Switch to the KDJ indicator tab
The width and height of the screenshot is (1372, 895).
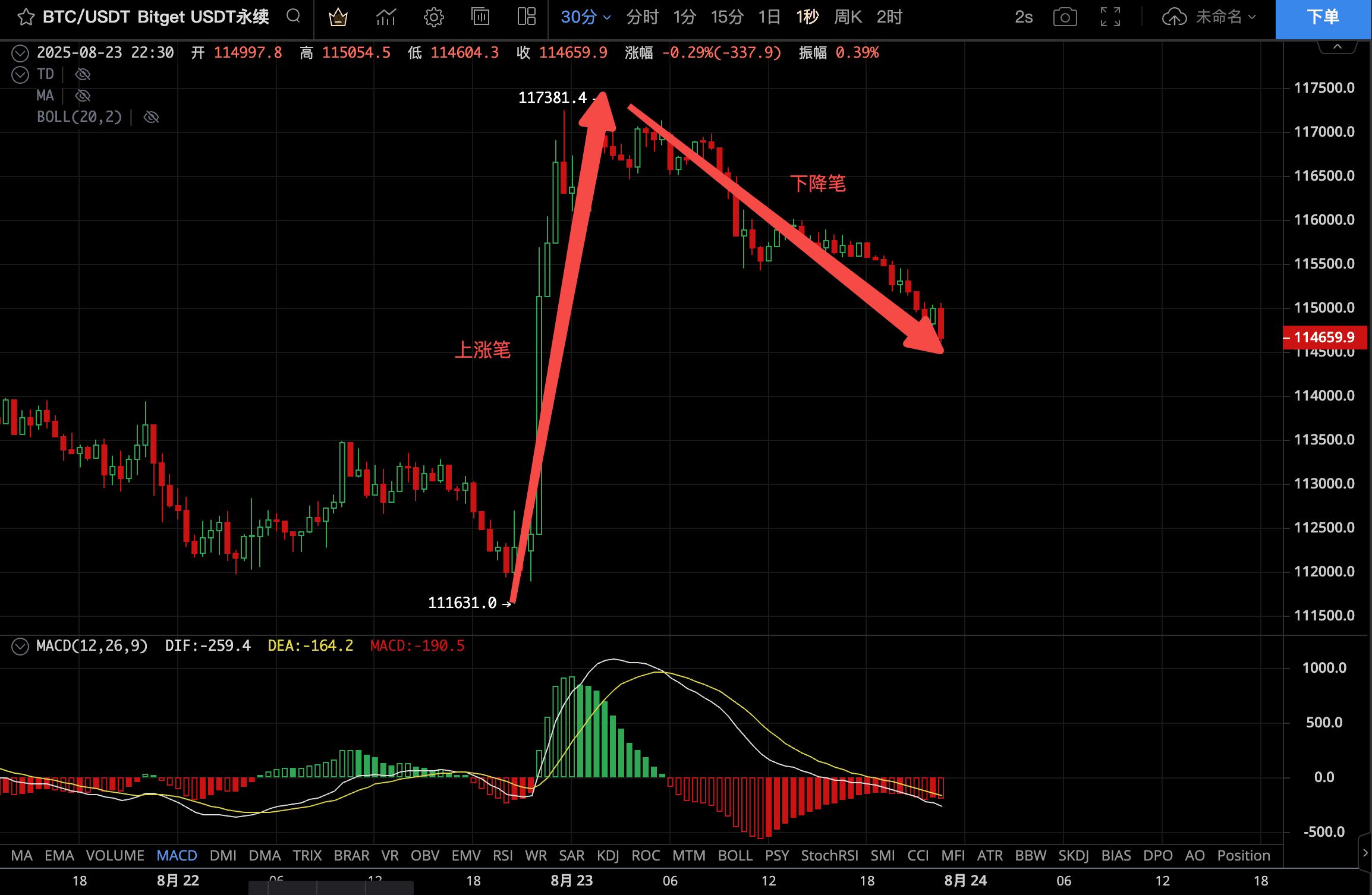coord(608,856)
